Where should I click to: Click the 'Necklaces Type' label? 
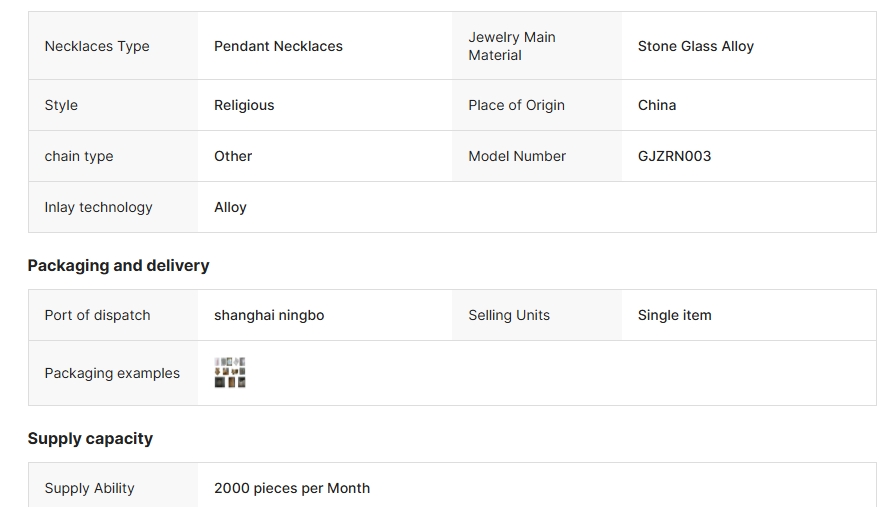97,46
